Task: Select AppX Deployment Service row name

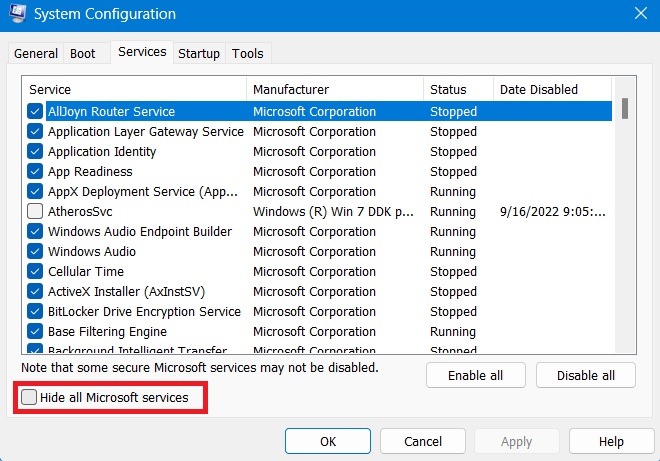Action: (x=143, y=192)
